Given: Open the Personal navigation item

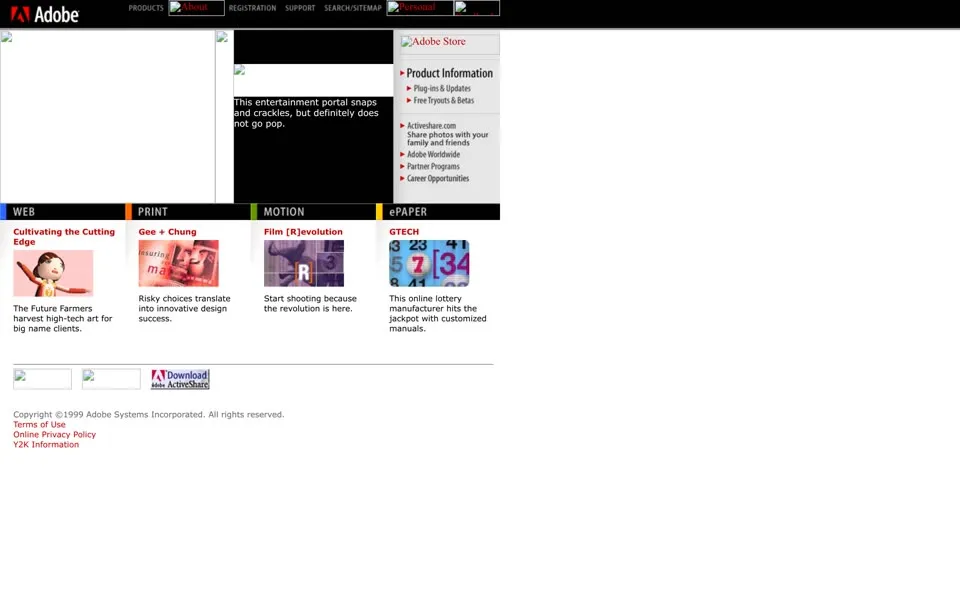Looking at the screenshot, I should click(x=420, y=8).
